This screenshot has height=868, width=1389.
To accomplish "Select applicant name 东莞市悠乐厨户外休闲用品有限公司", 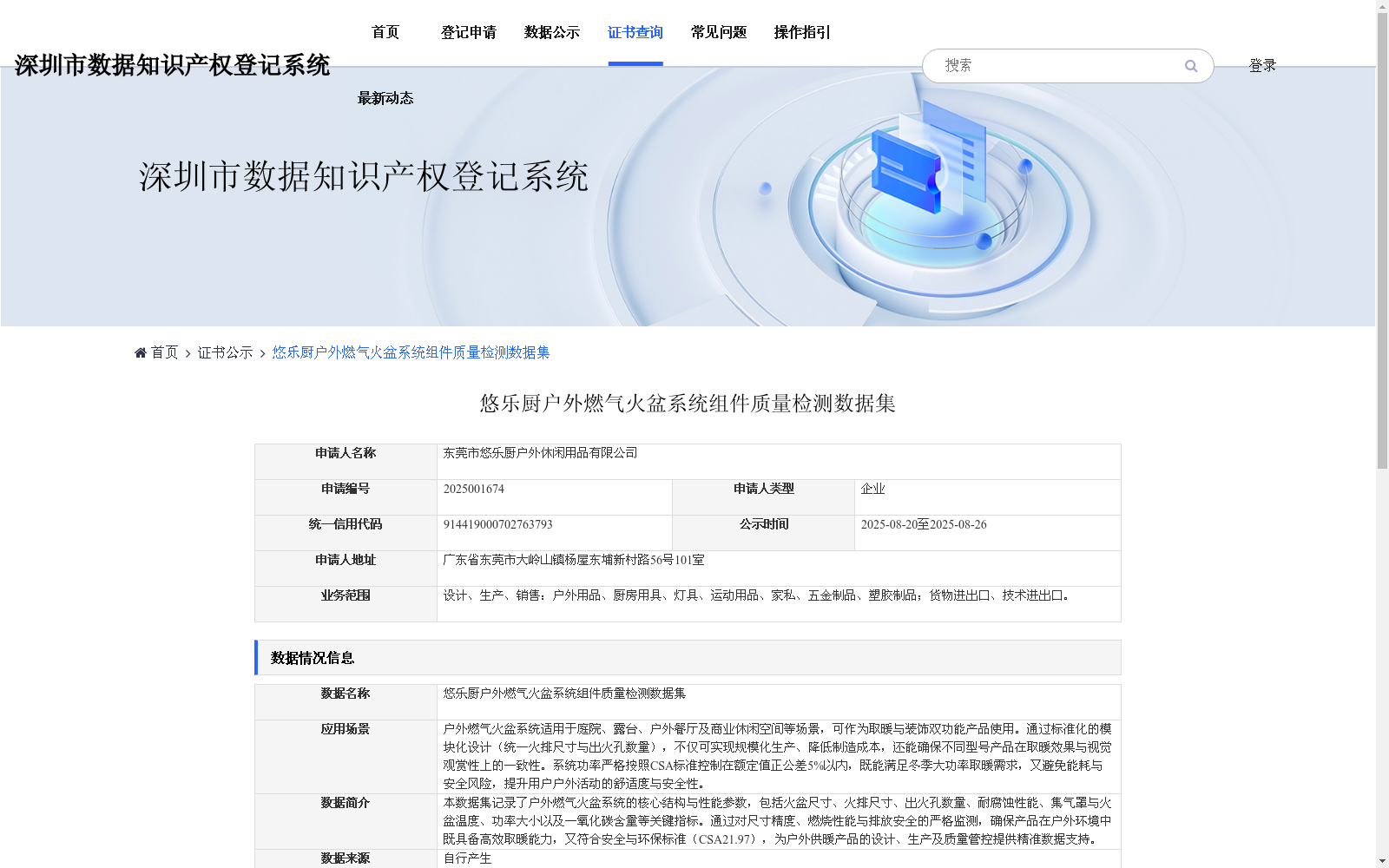I will [x=540, y=453].
